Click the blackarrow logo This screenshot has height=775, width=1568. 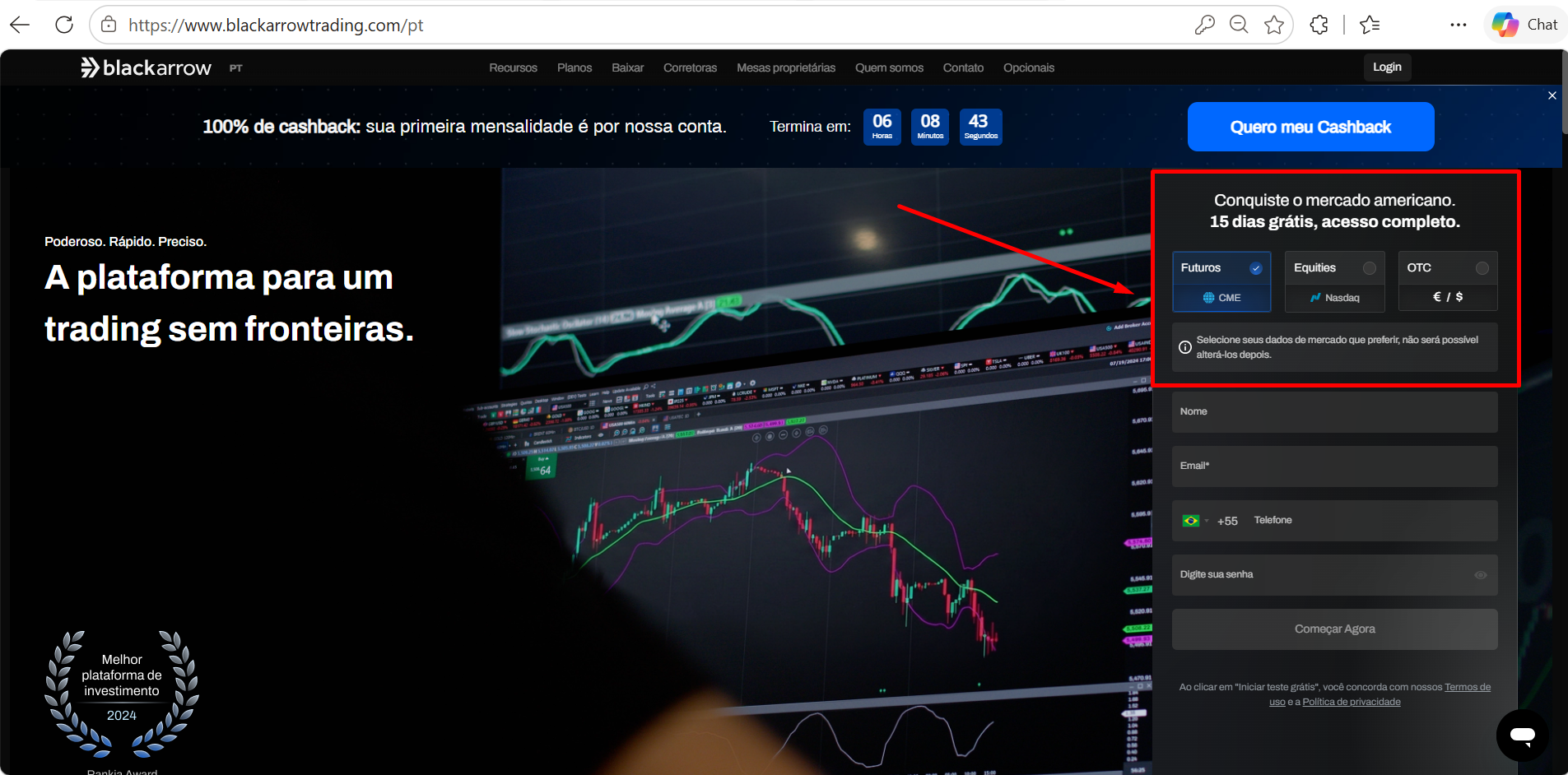tap(147, 67)
